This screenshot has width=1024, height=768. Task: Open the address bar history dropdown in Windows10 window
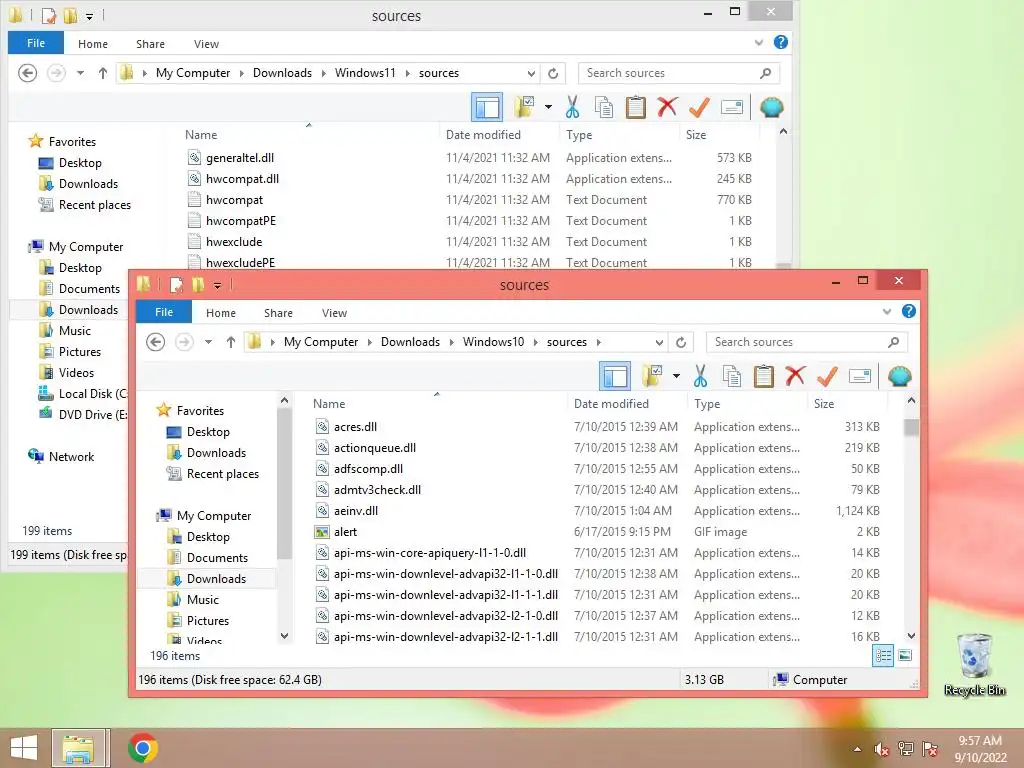[659, 342]
